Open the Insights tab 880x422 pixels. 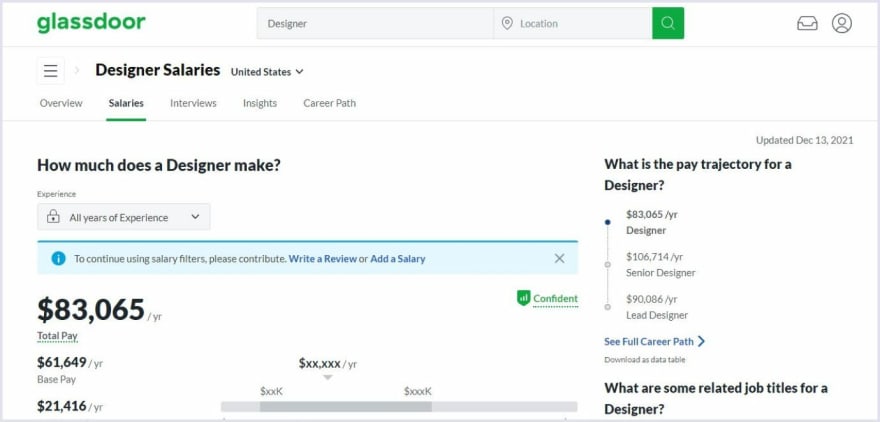coord(260,103)
